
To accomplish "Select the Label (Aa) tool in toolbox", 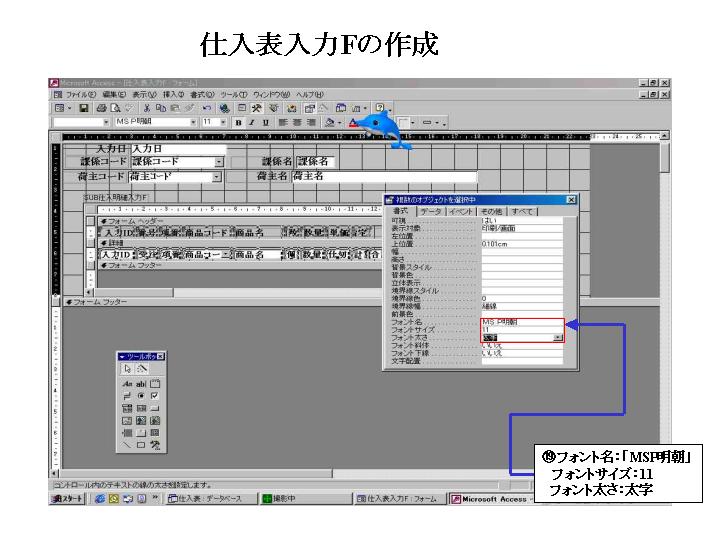I will tap(127, 384).
